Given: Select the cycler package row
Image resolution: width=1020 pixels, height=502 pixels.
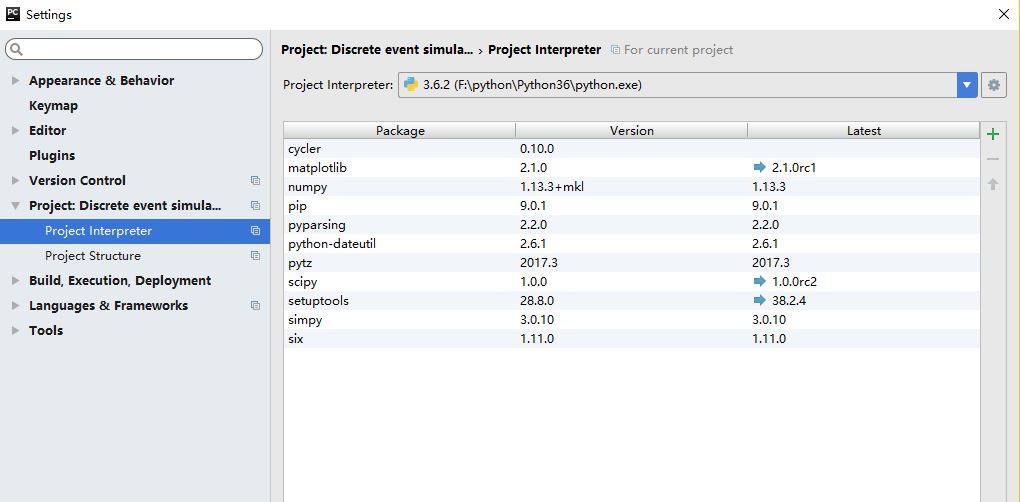Looking at the screenshot, I should pos(631,149).
